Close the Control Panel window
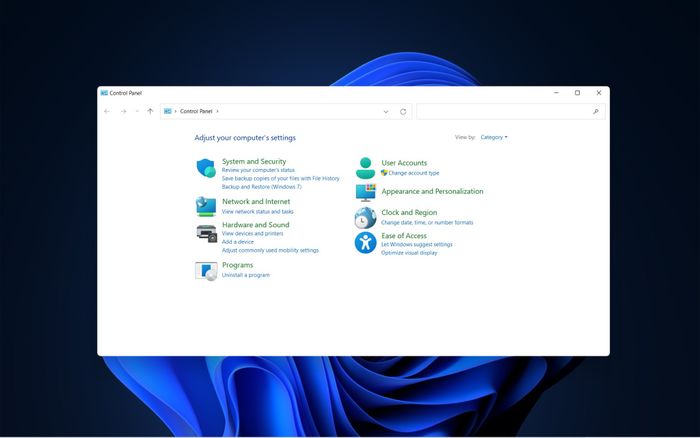Image resolution: width=700 pixels, height=438 pixels. coord(599,93)
